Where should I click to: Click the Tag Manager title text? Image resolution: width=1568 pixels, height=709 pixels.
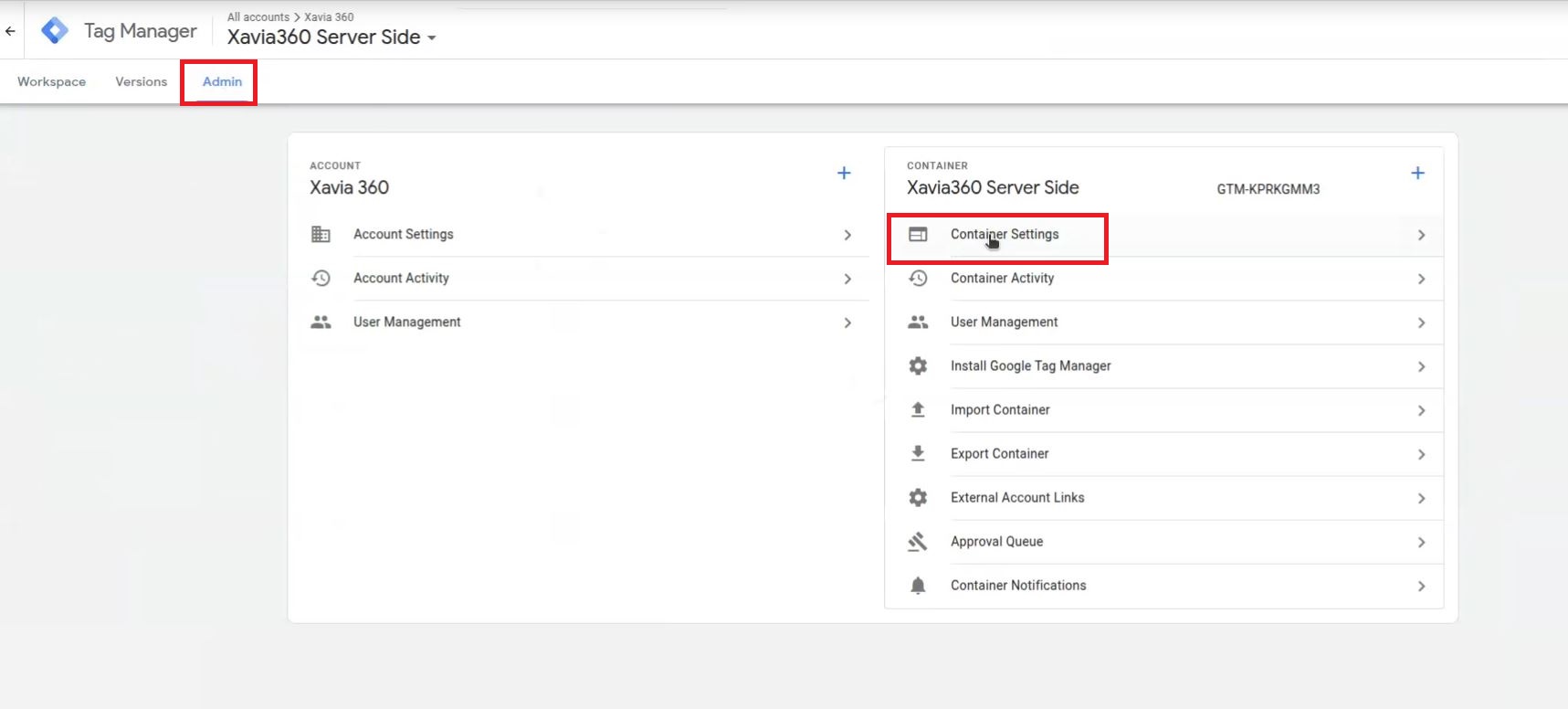[141, 31]
